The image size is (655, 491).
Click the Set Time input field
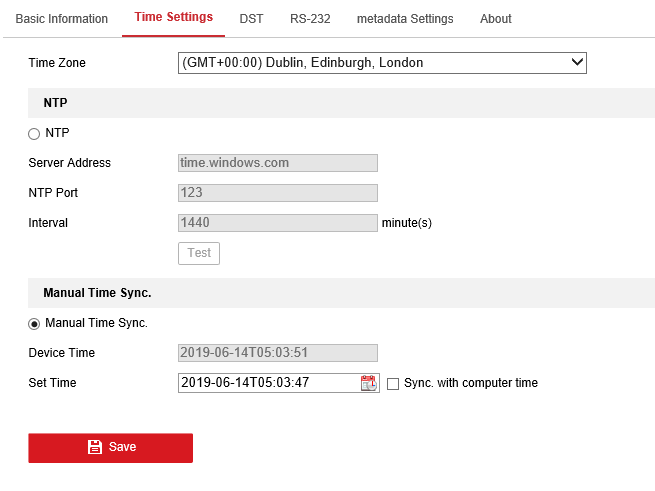point(267,383)
